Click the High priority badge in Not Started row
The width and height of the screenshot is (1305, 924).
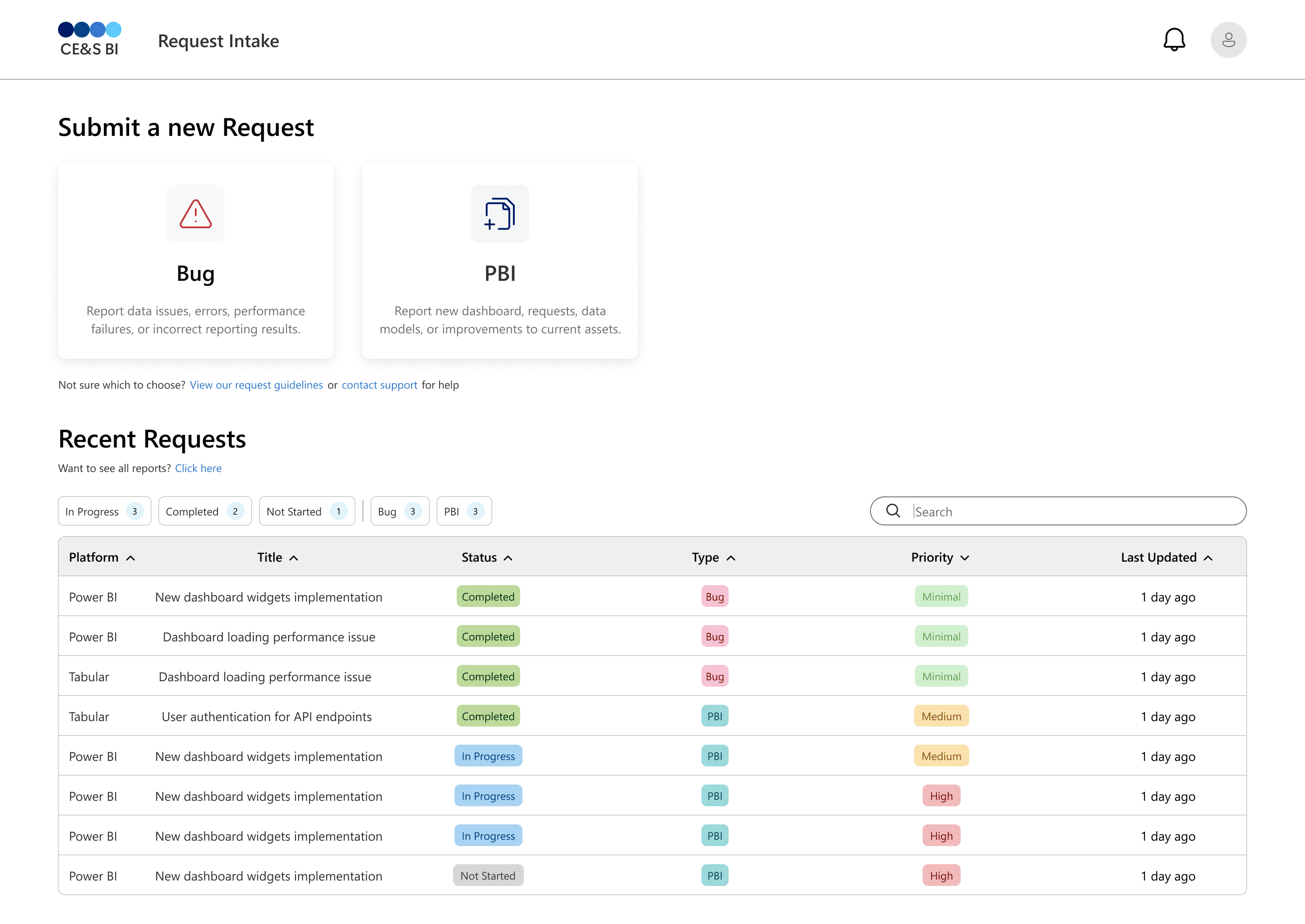point(941,876)
